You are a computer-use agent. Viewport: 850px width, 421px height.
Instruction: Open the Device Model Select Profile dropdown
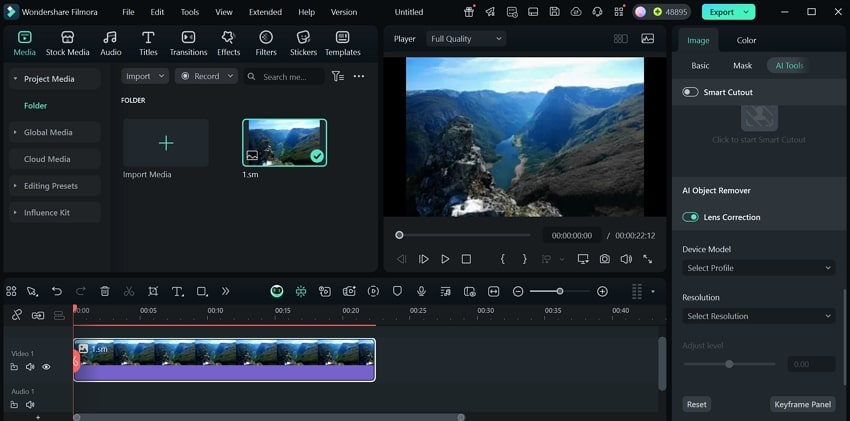[758, 268]
